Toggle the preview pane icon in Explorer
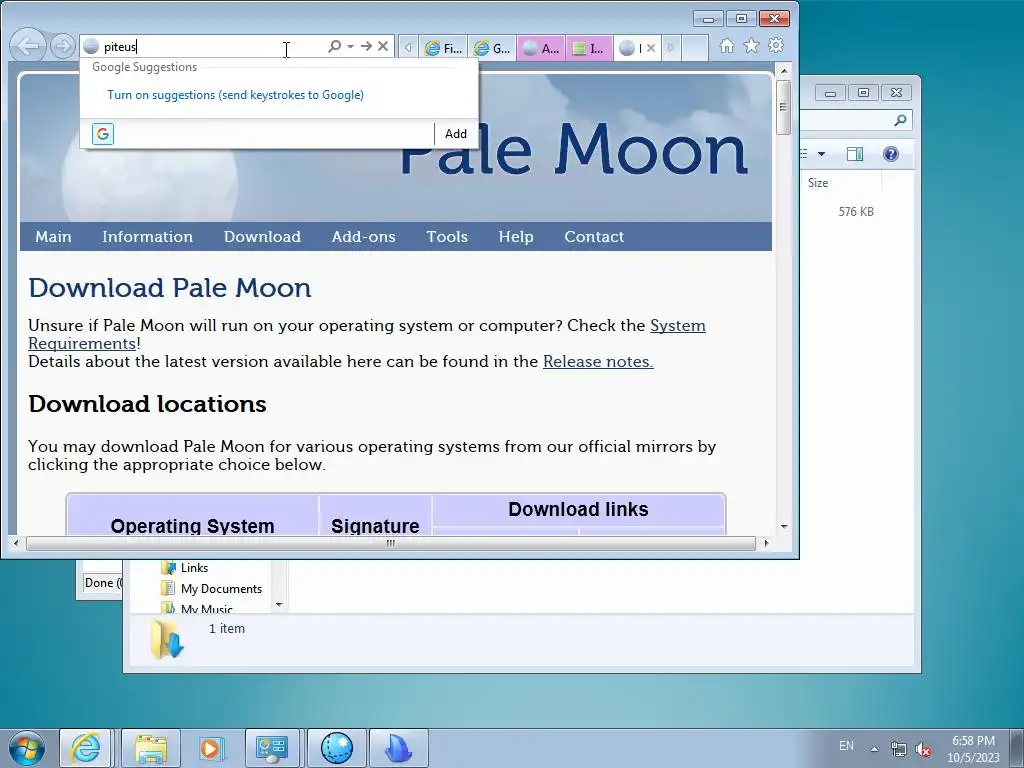 point(854,154)
